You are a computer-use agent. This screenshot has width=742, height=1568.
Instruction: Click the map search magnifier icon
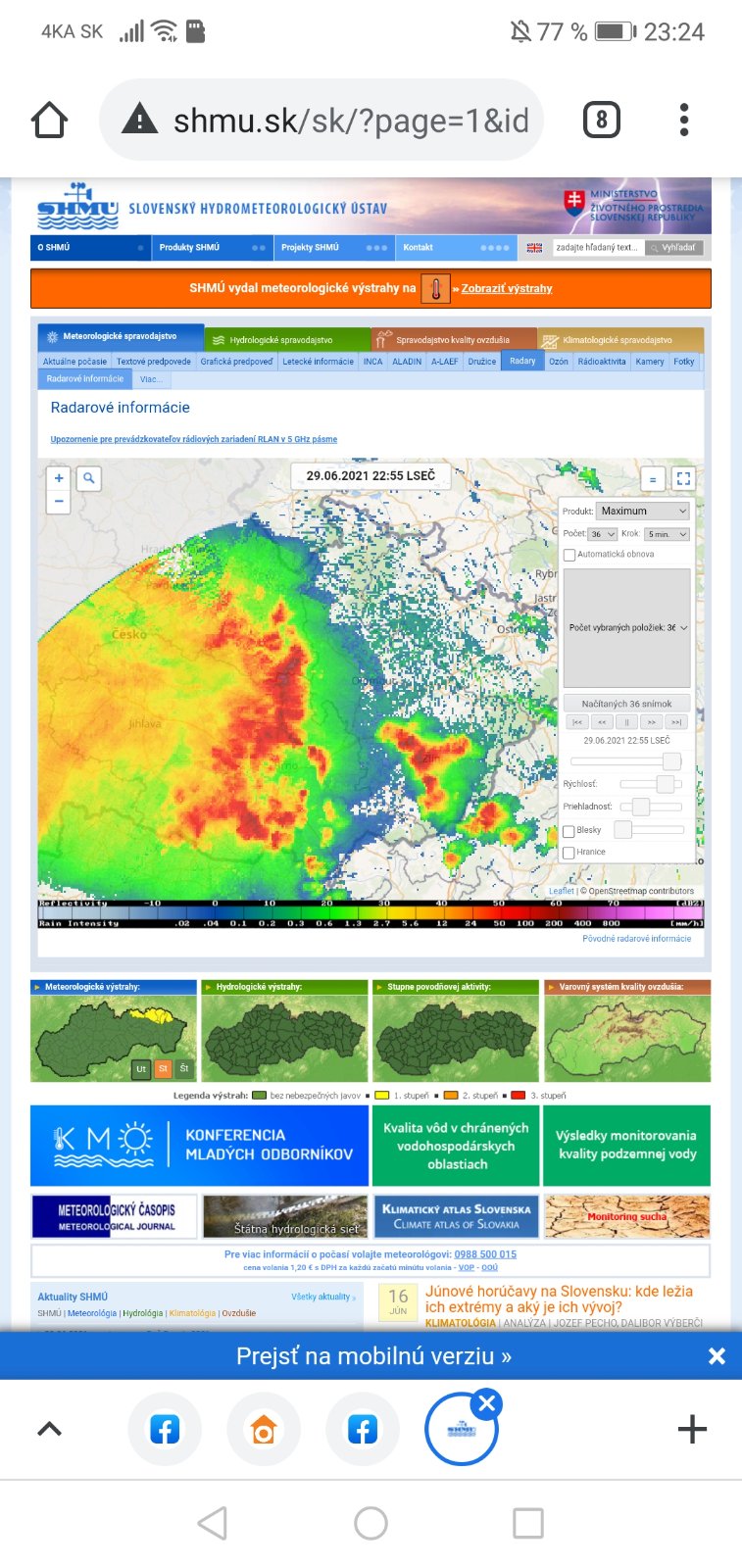pos(89,478)
